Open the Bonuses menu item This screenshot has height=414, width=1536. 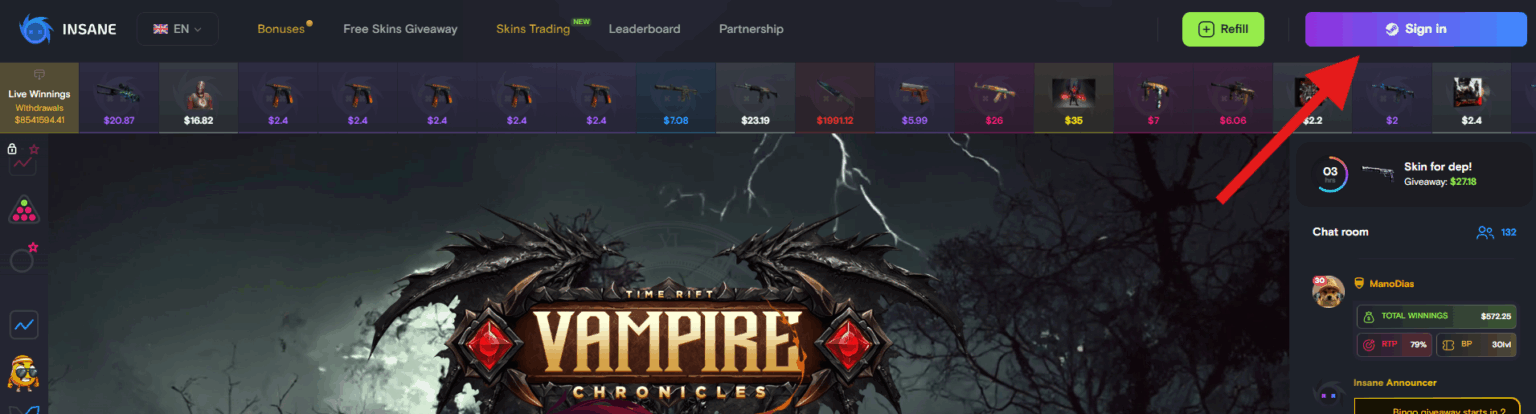point(281,29)
